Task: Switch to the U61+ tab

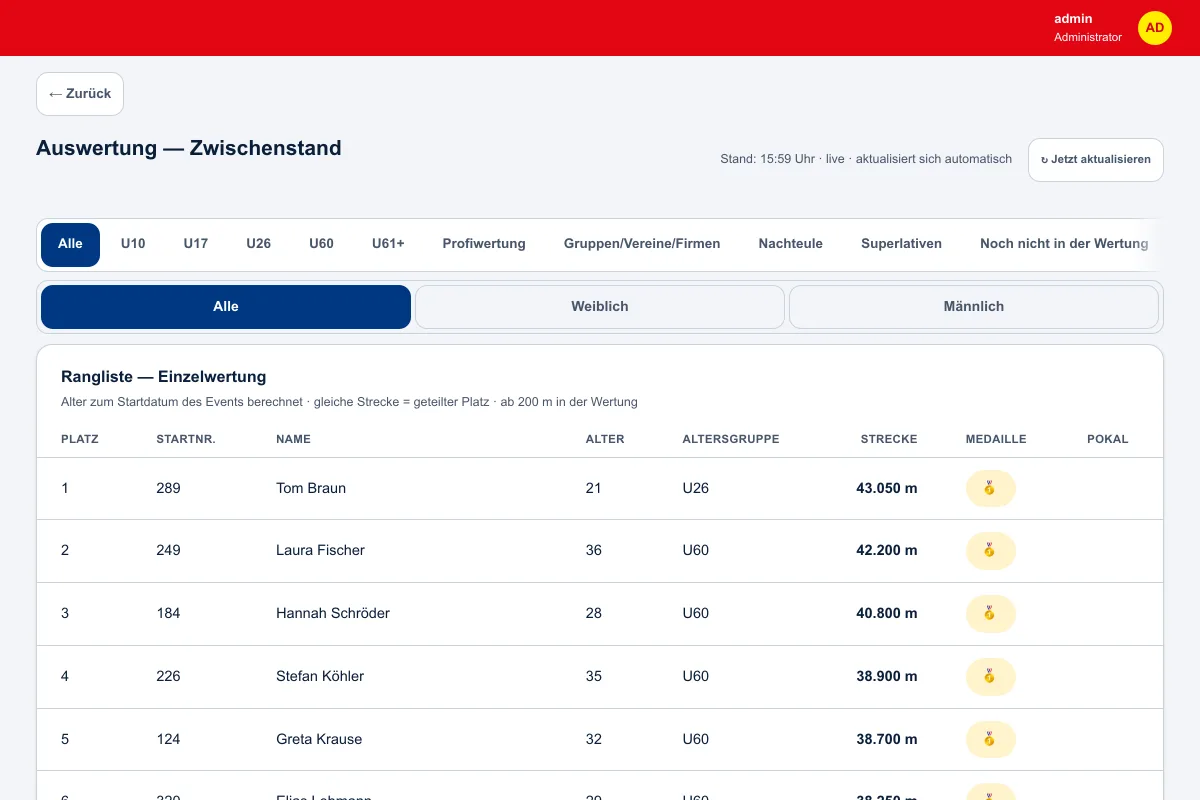Action: pyautogui.click(x=388, y=244)
